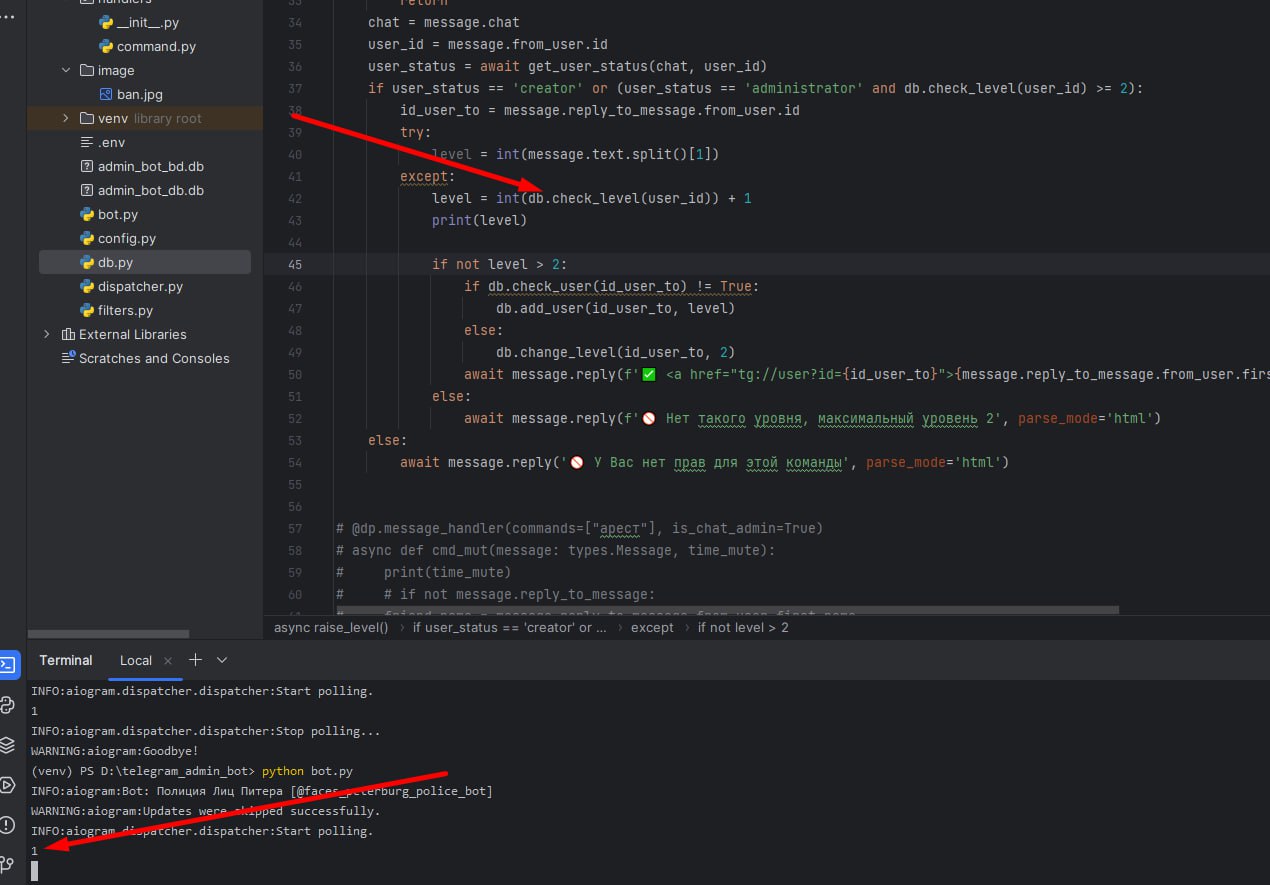This screenshot has height=885, width=1270.
Task: Select External Libraries item
Action: coord(133,334)
